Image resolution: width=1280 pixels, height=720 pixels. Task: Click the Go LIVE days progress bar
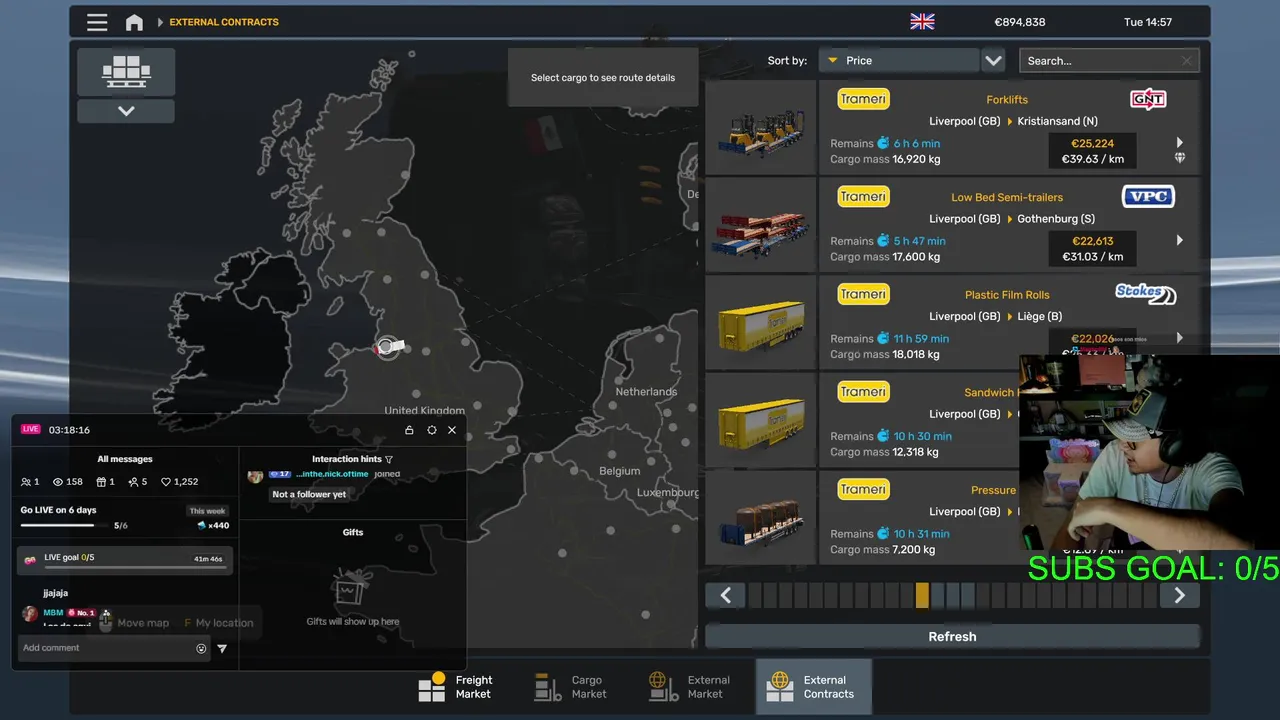tap(65, 526)
